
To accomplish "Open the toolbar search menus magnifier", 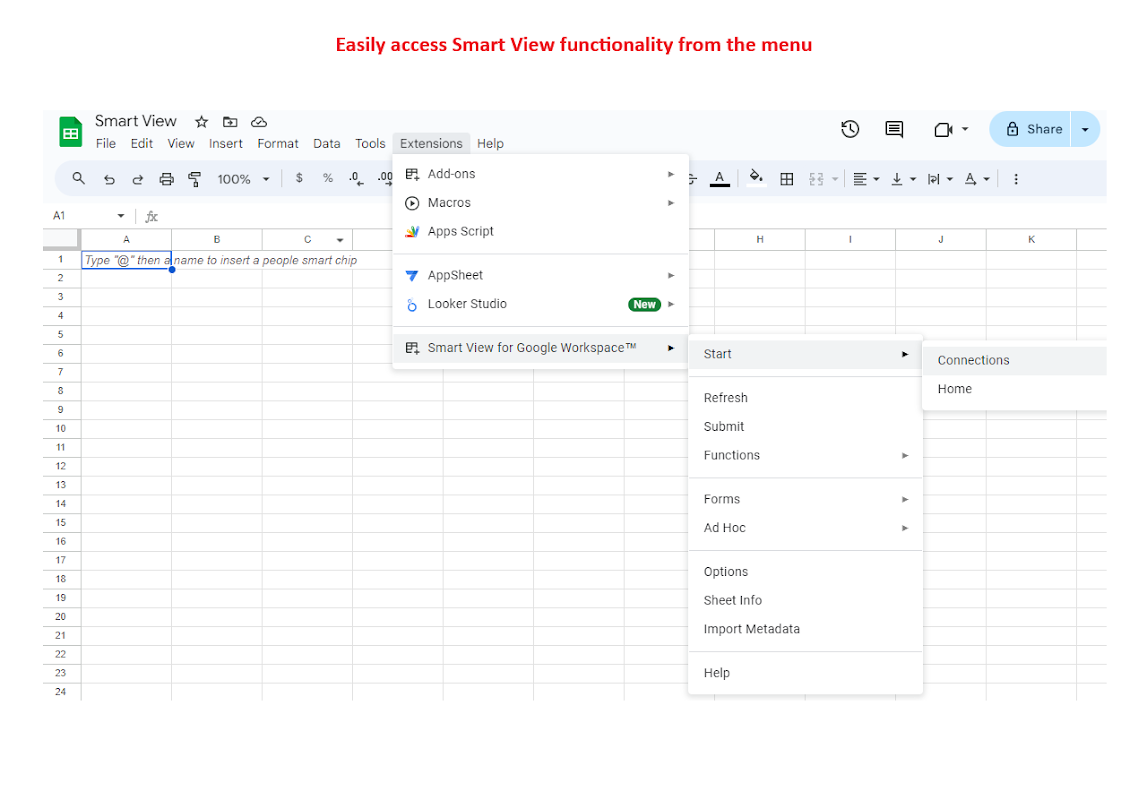I will point(78,178).
